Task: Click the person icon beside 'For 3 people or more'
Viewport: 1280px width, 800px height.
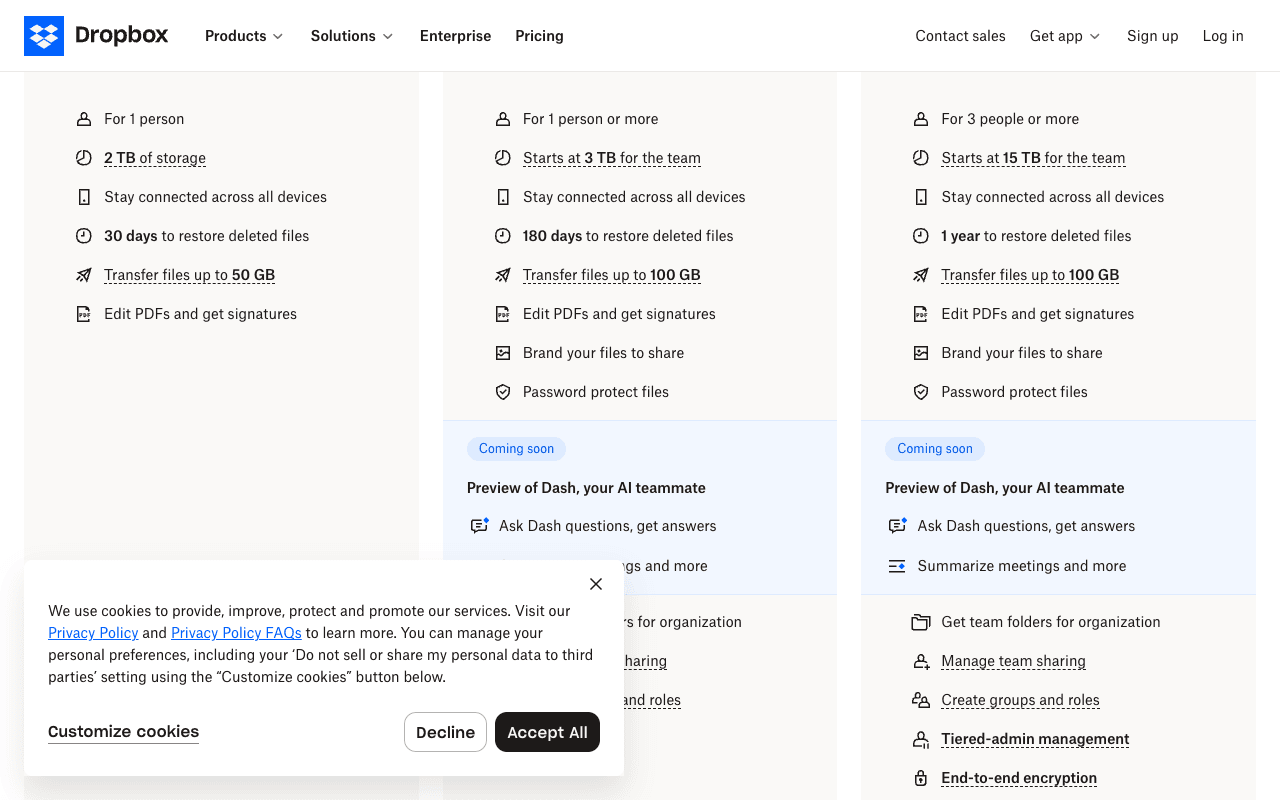Action: tap(921, 119)
